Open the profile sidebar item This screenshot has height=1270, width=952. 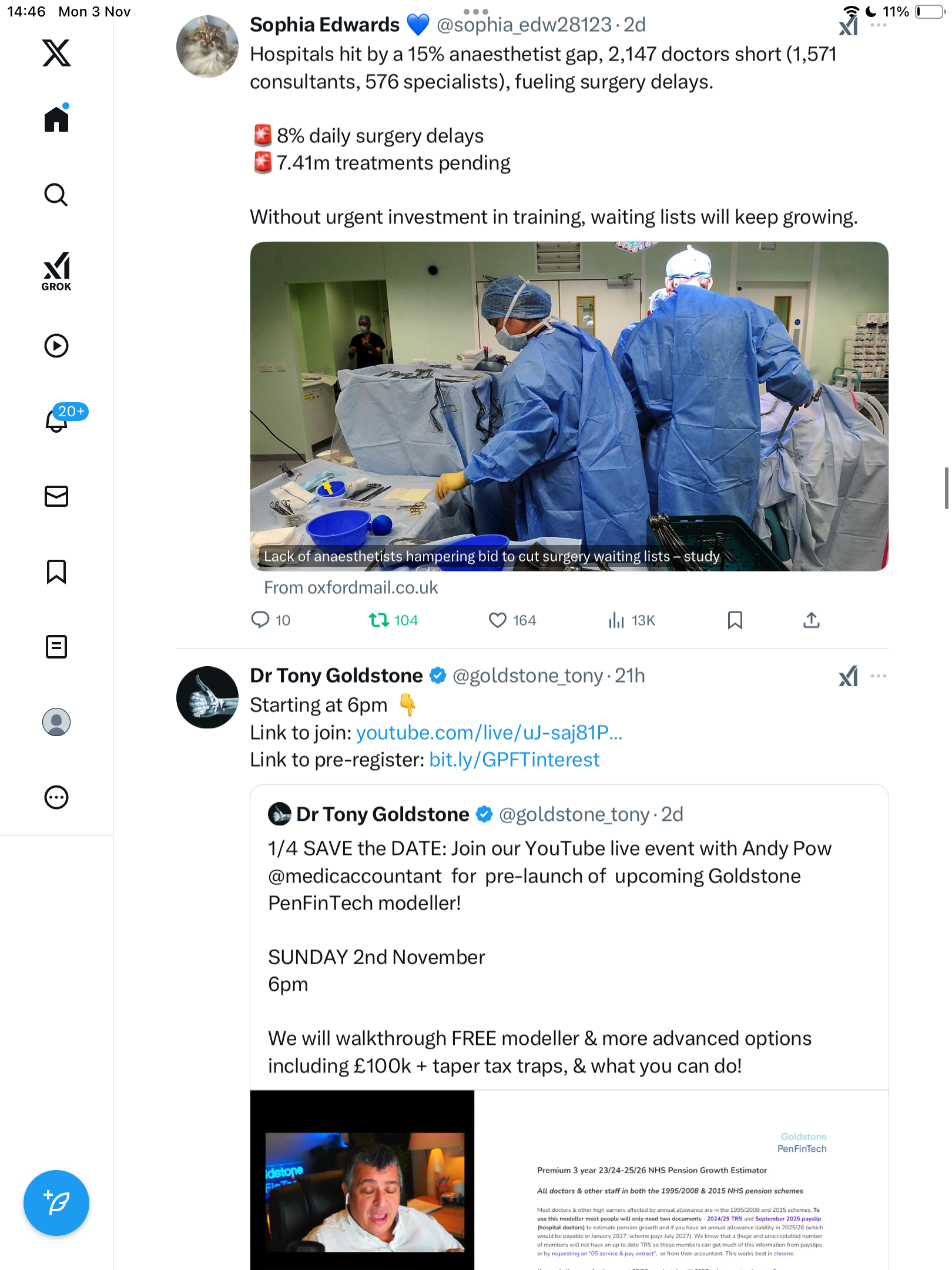[56, 722]
